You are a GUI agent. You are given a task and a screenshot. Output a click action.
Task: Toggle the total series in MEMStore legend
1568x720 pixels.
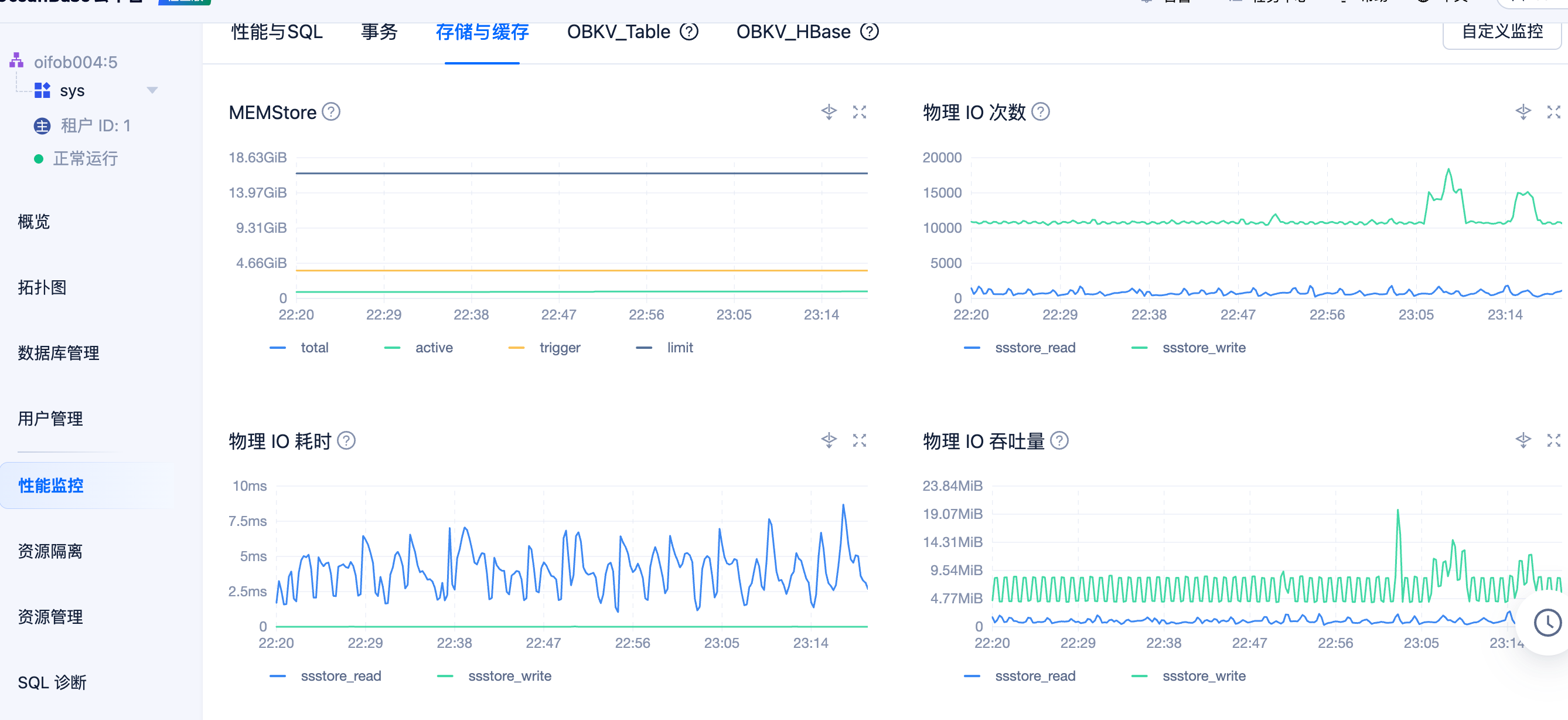(x=313, y=348)
